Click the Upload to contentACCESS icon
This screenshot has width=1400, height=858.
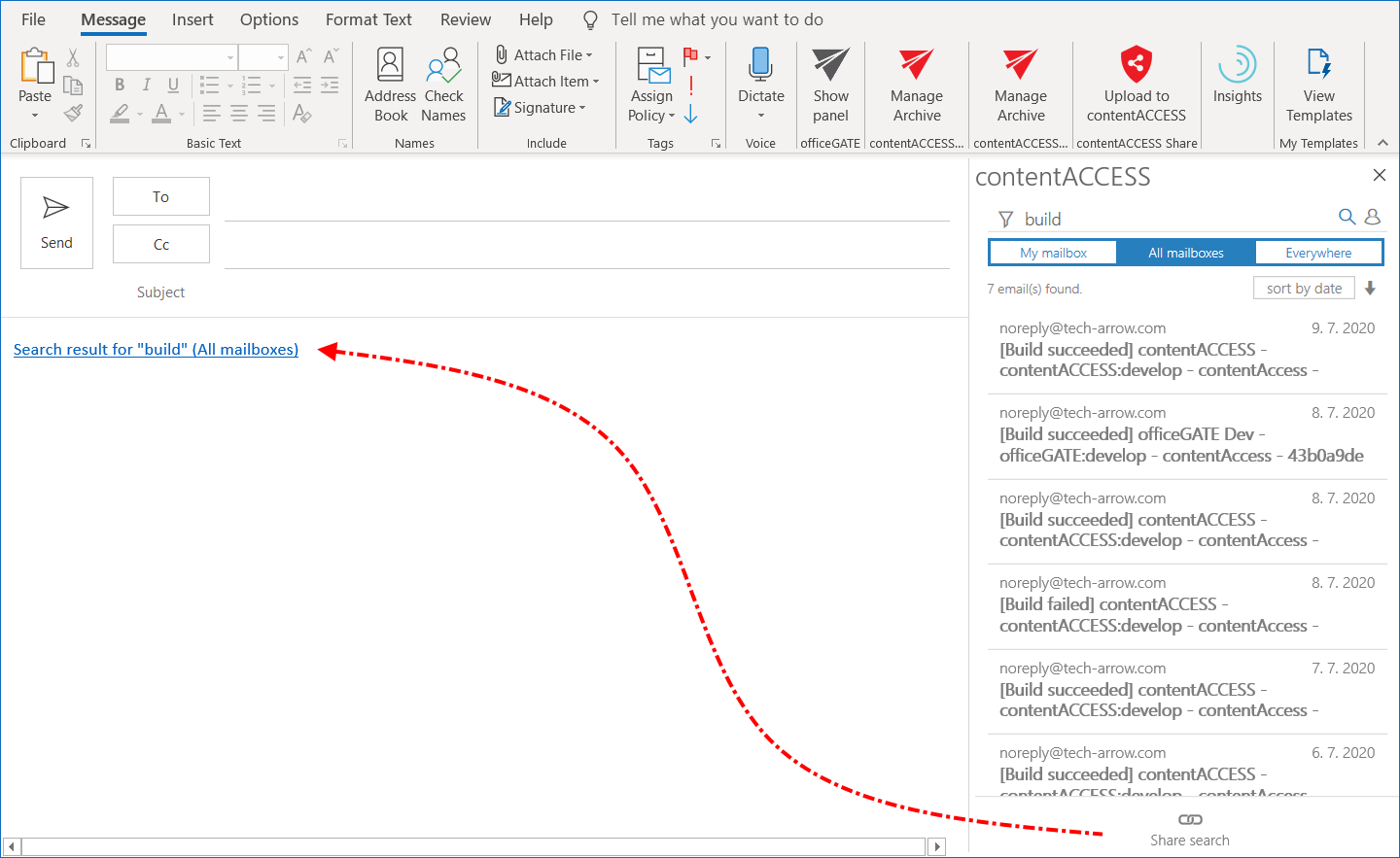pyautogui.click(x=1136, y=66)
